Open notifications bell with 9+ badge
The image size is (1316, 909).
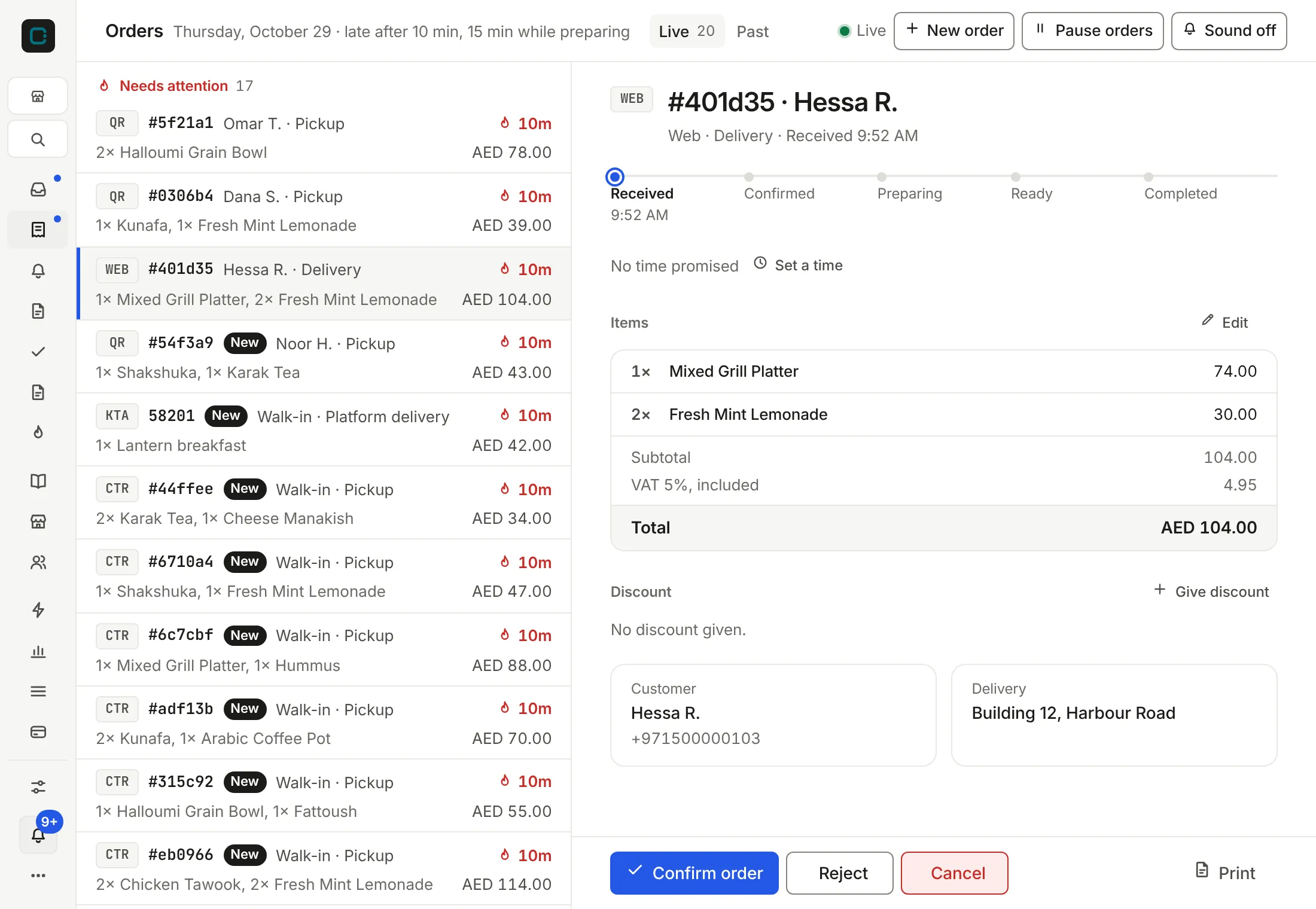click(x=38, y=834)
